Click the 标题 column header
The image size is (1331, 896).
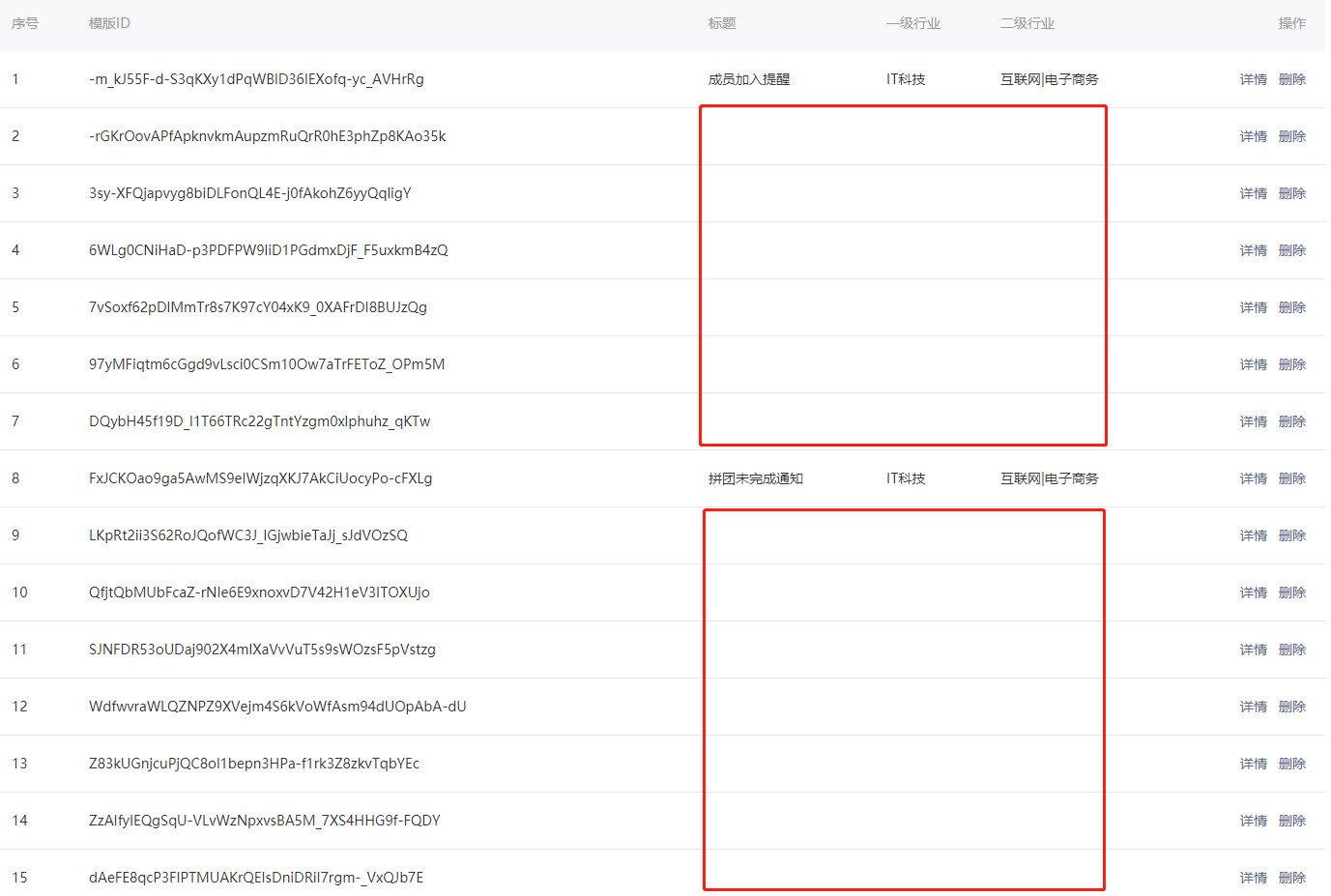point(722,23)
